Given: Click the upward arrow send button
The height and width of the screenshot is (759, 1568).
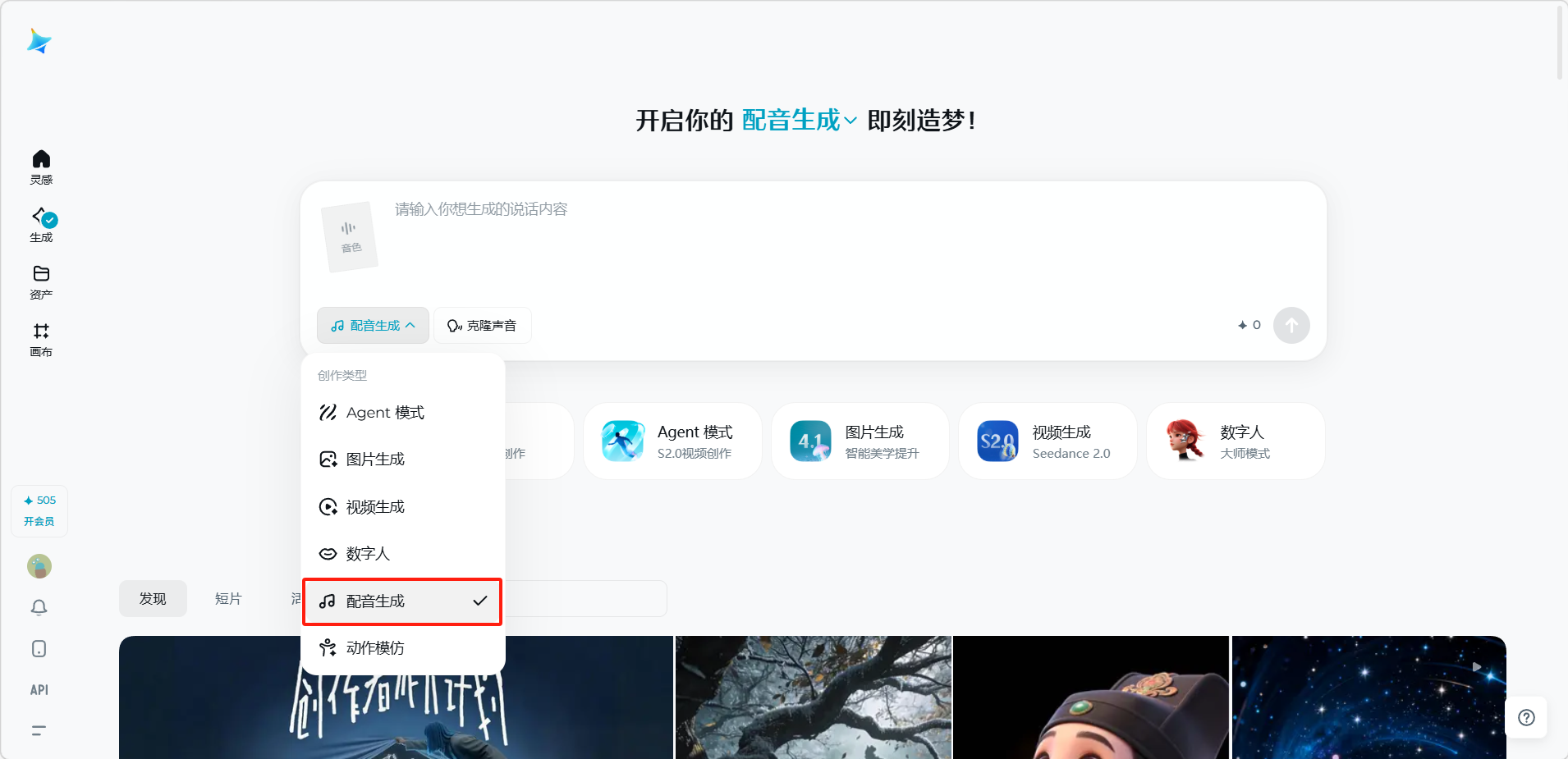Looking at the screenshot, I should click(1291, 326).
